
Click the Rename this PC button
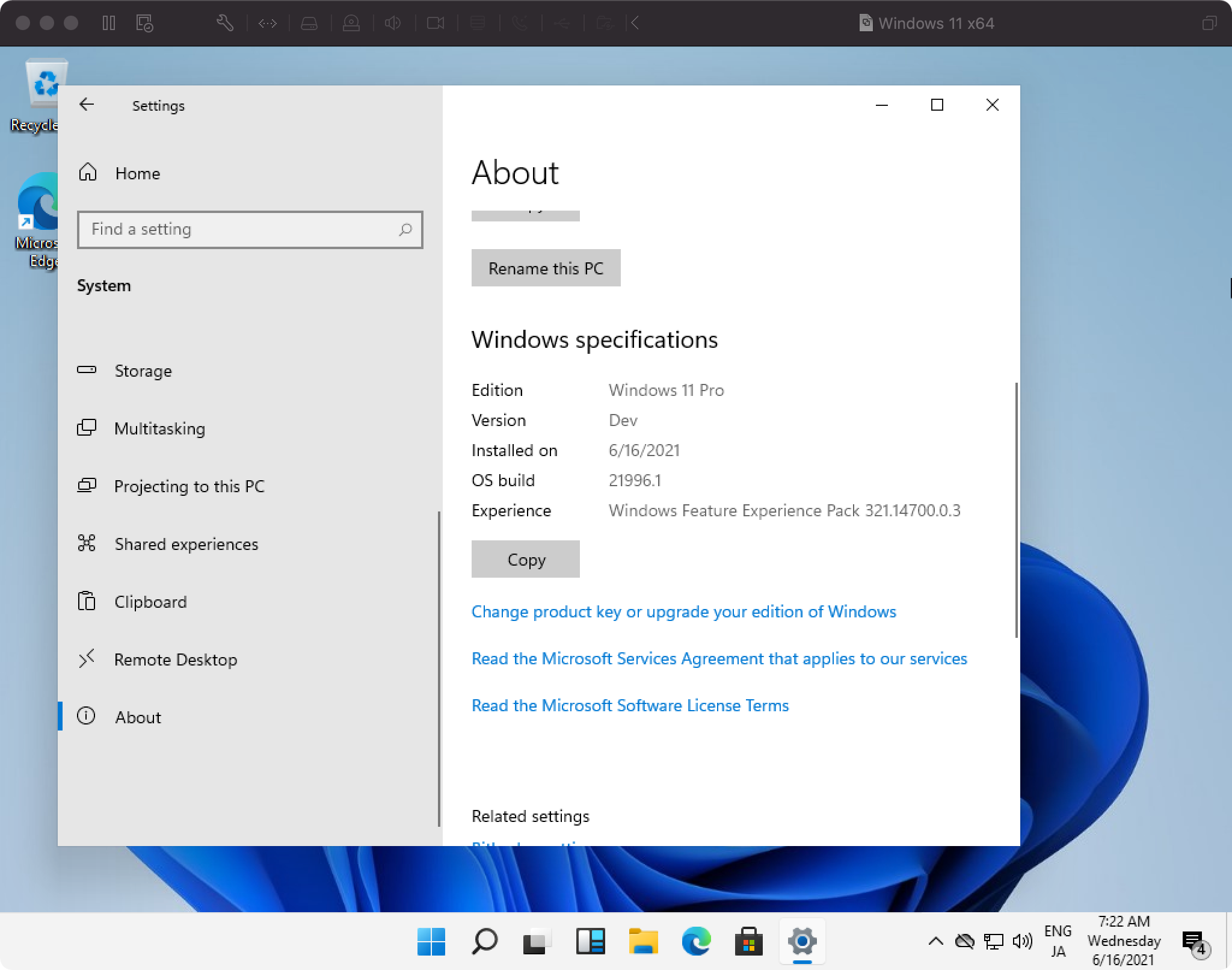coord(546,268)
